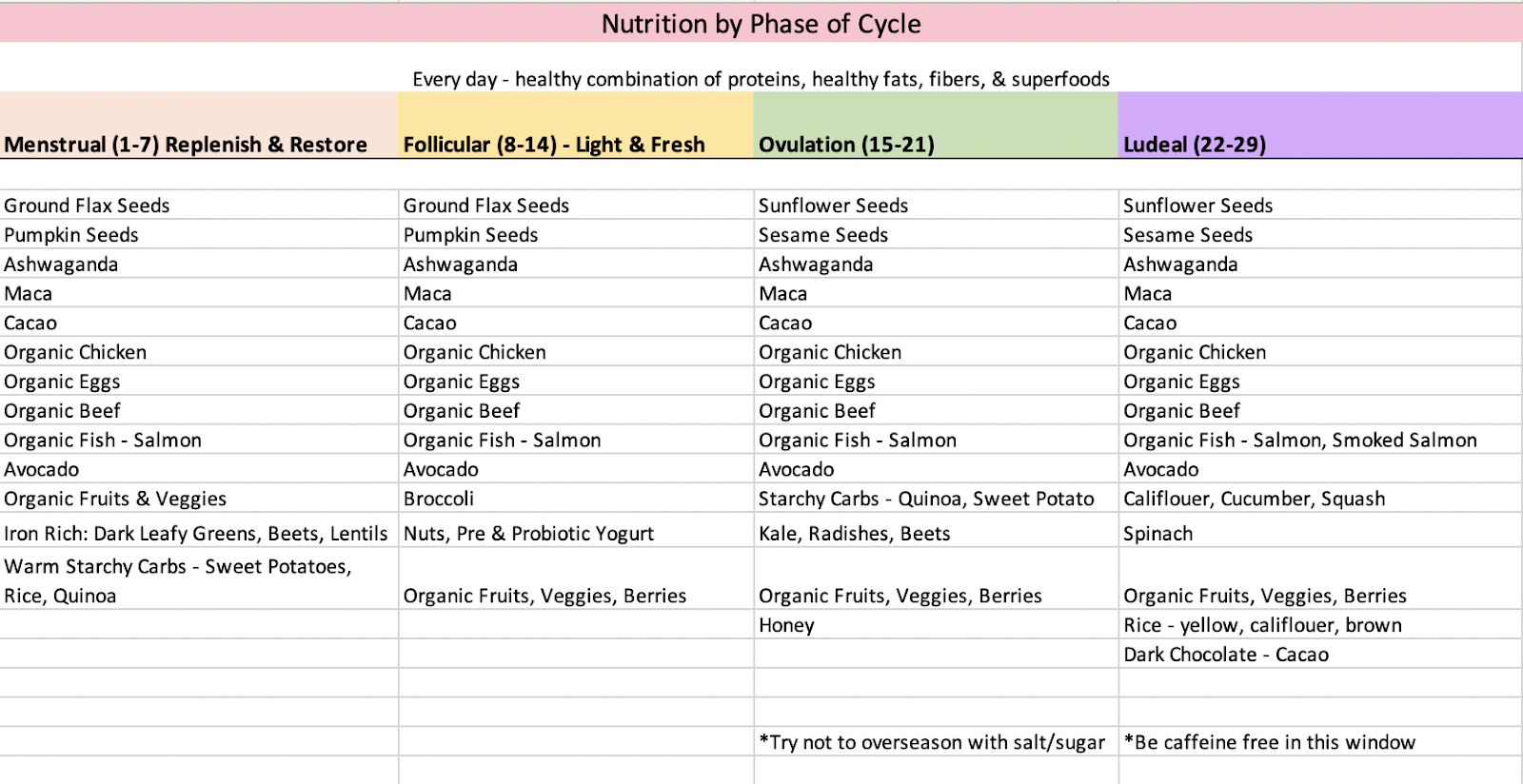Click the Iron Rich Dark Leafy Greens cell

199,531
